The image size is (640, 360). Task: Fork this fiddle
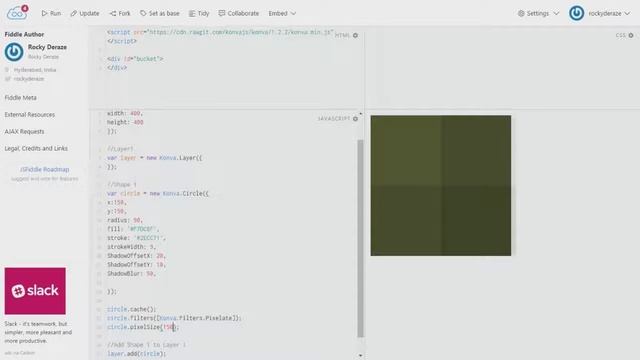click(x=120, y=13)
